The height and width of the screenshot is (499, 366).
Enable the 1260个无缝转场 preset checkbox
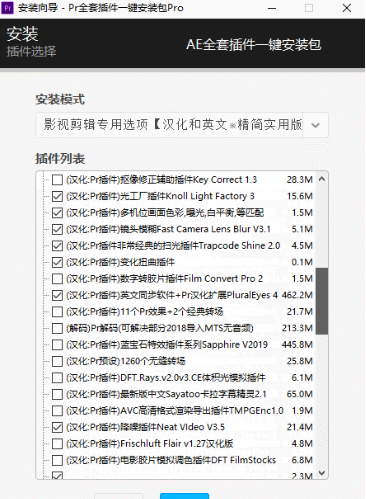[x=57, y=361]
